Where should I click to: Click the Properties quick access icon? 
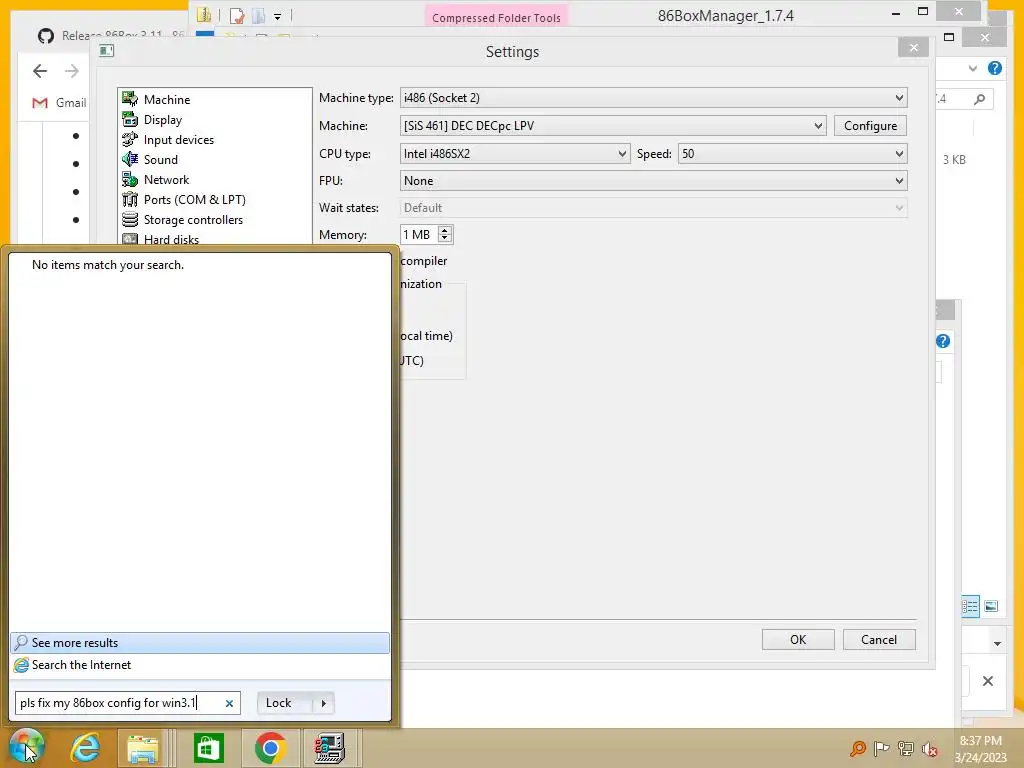click(x=236, y=15)
